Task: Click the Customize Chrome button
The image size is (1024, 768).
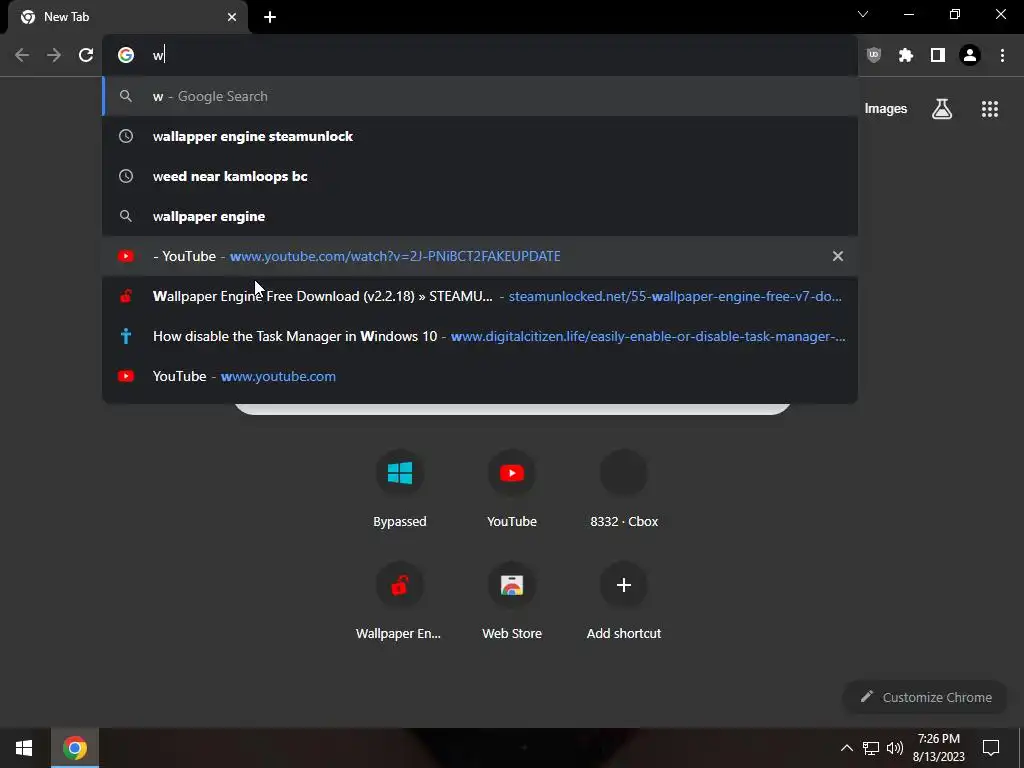Action: [x=925, y=697]
